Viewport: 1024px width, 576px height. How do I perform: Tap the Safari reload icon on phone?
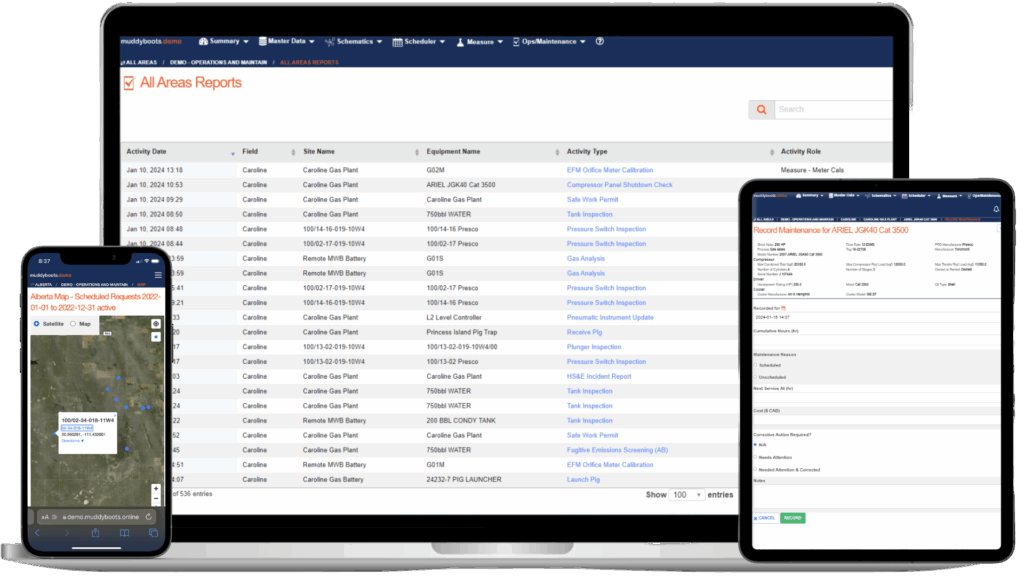pos(149,517)
